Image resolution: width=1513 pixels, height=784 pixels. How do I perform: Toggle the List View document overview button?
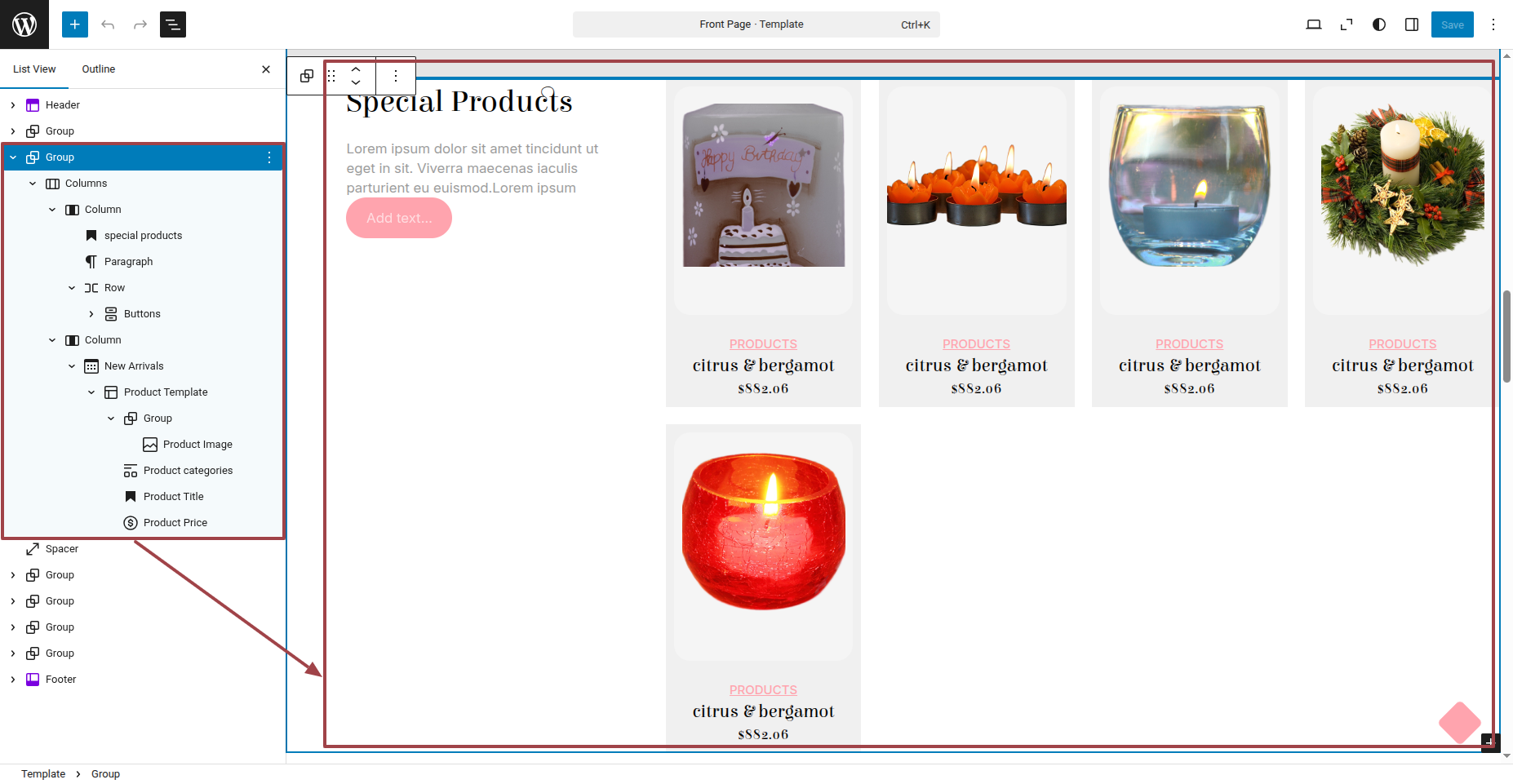[x=173, y=24]
